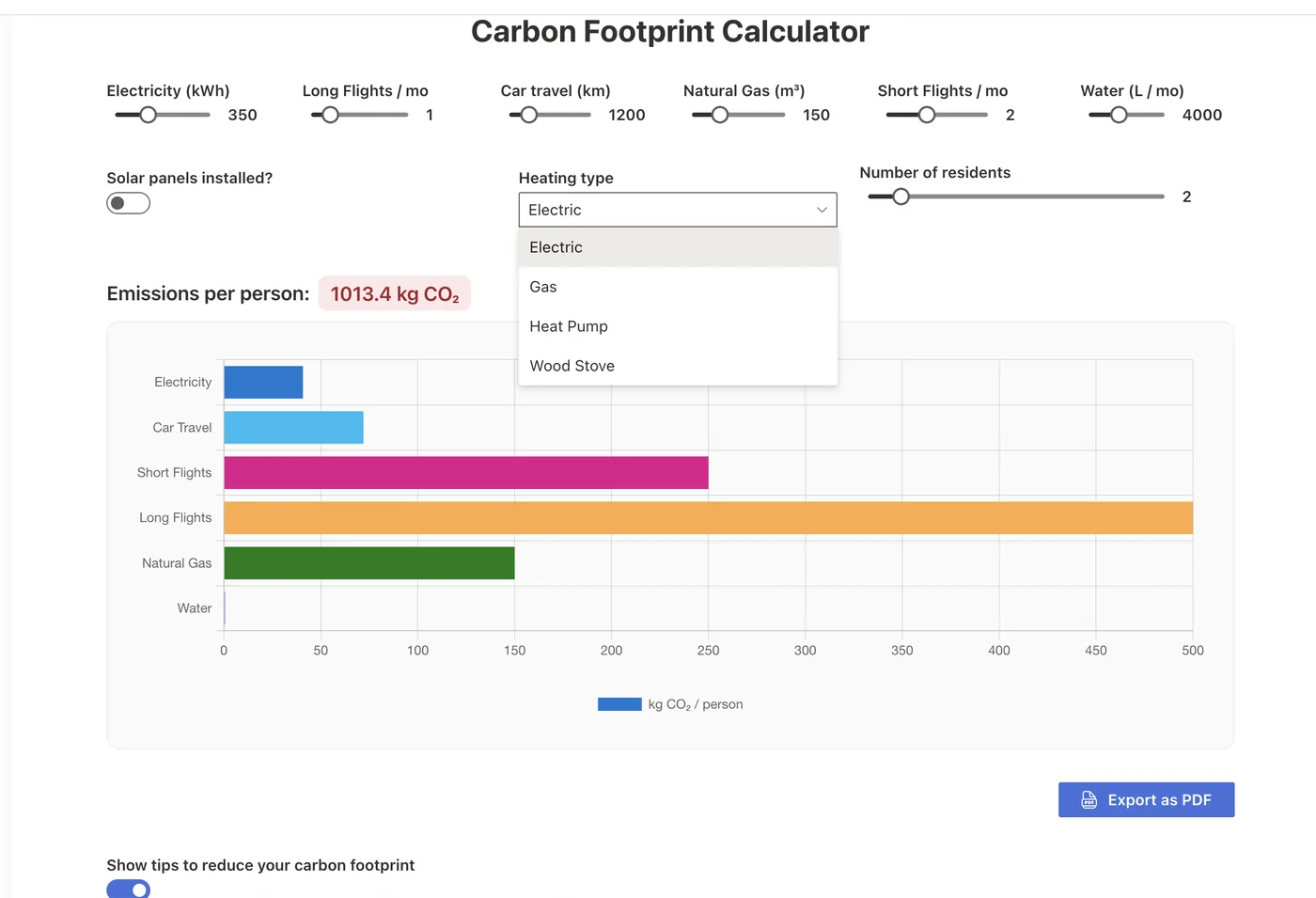Screen dimensions: 1316x898
Task: Click the Car travel value 1200
Action: point(627,115)
